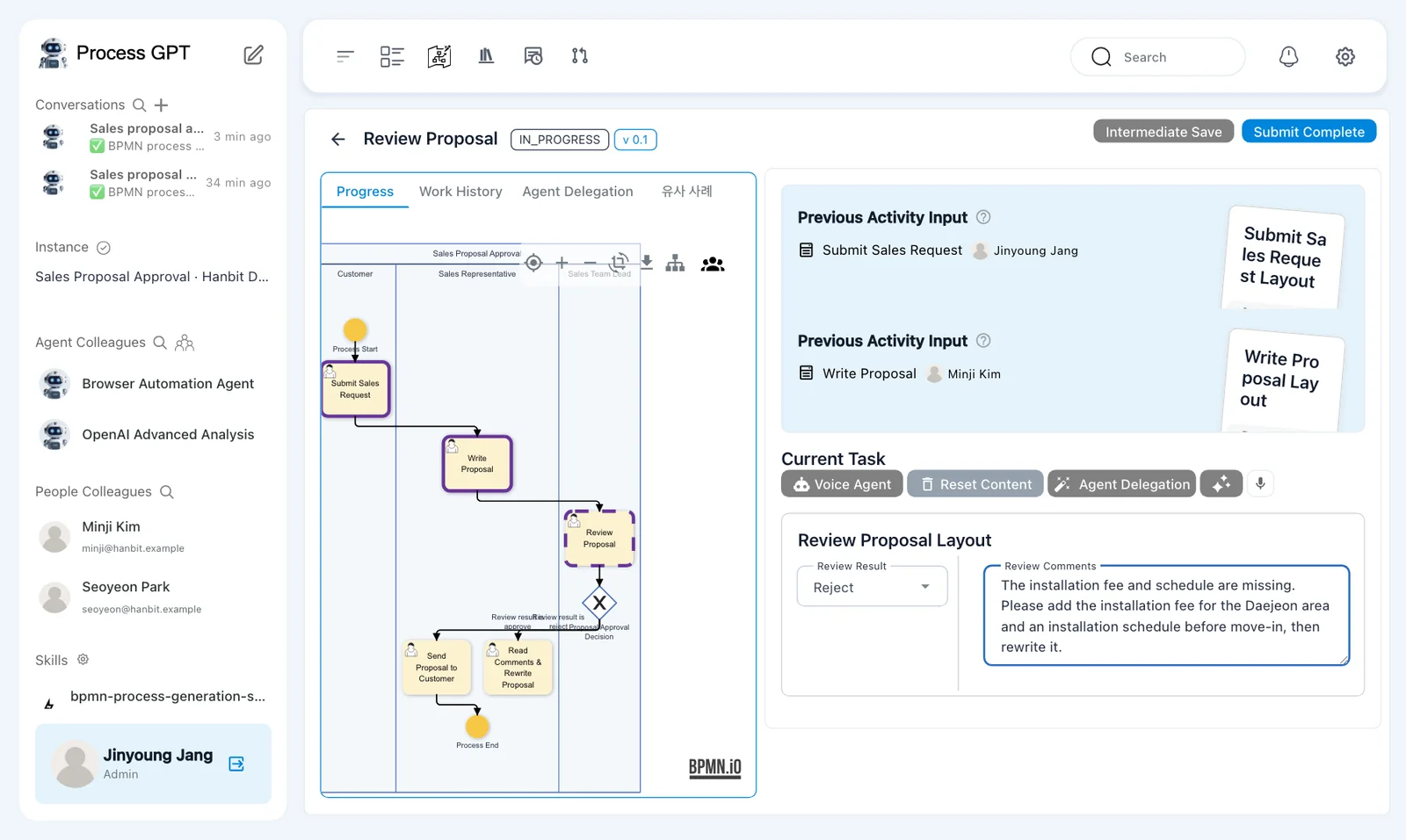Open the scheduled panel icon in top toolbar
Image resolution: width=1406 pixels, height=840 pixels.
pyautogui.click(x=533, y=56)
